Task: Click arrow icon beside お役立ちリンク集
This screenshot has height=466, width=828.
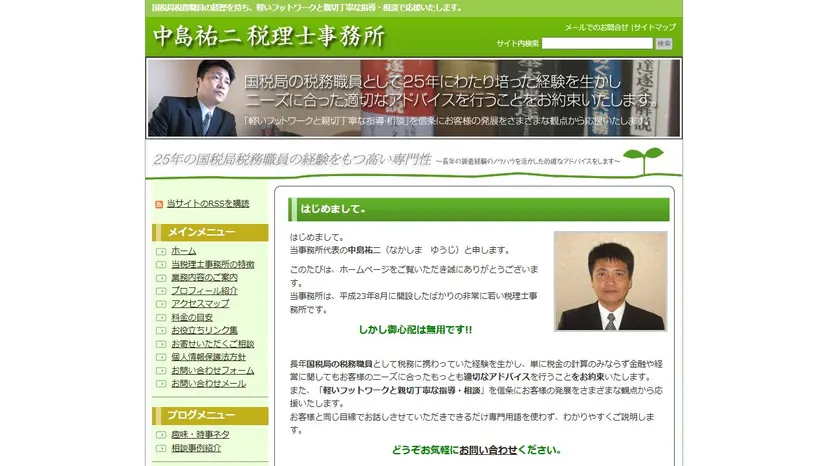Action: pyautogui.click(x=161, y=331)
